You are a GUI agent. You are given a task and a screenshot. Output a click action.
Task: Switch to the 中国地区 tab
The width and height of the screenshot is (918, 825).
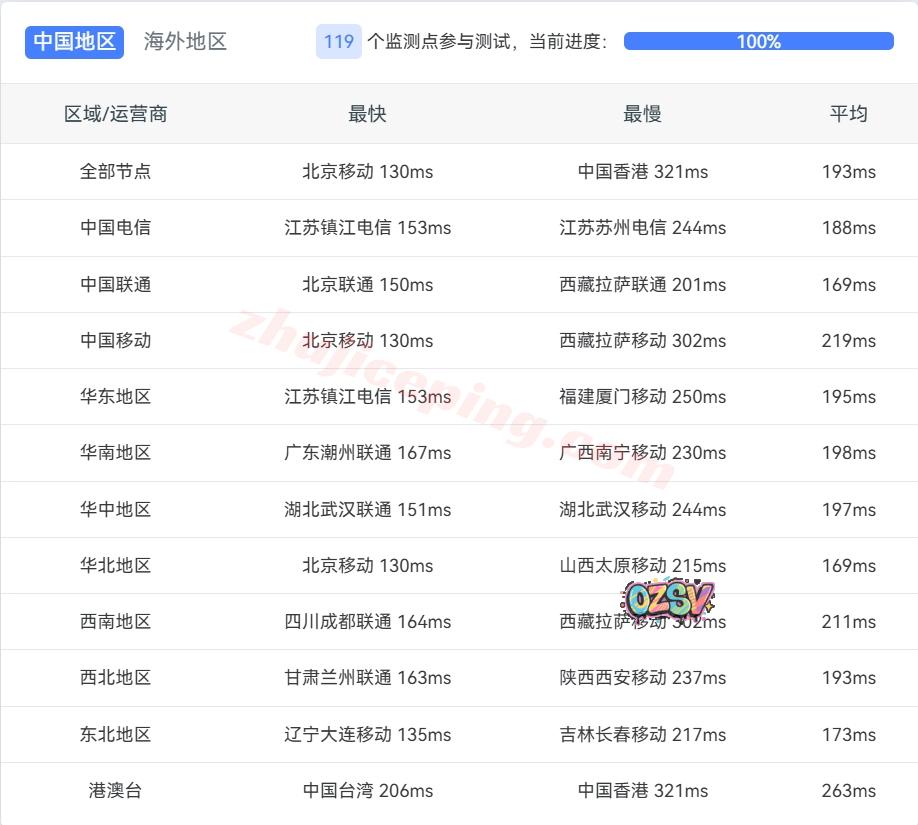pyautogui.click(x=74, y=42)
